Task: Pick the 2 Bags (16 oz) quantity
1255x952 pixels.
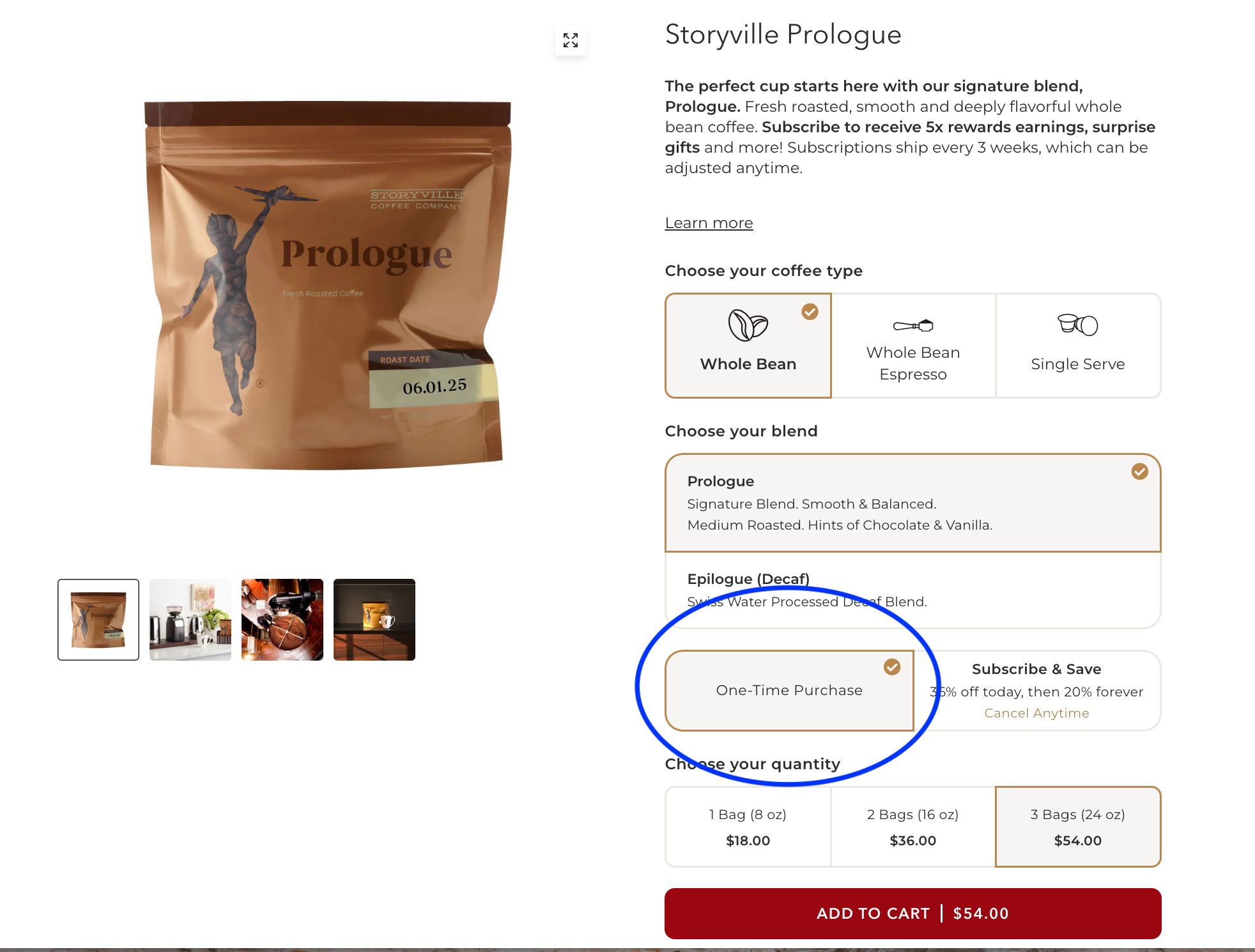Action: click(x=912, y=827)
